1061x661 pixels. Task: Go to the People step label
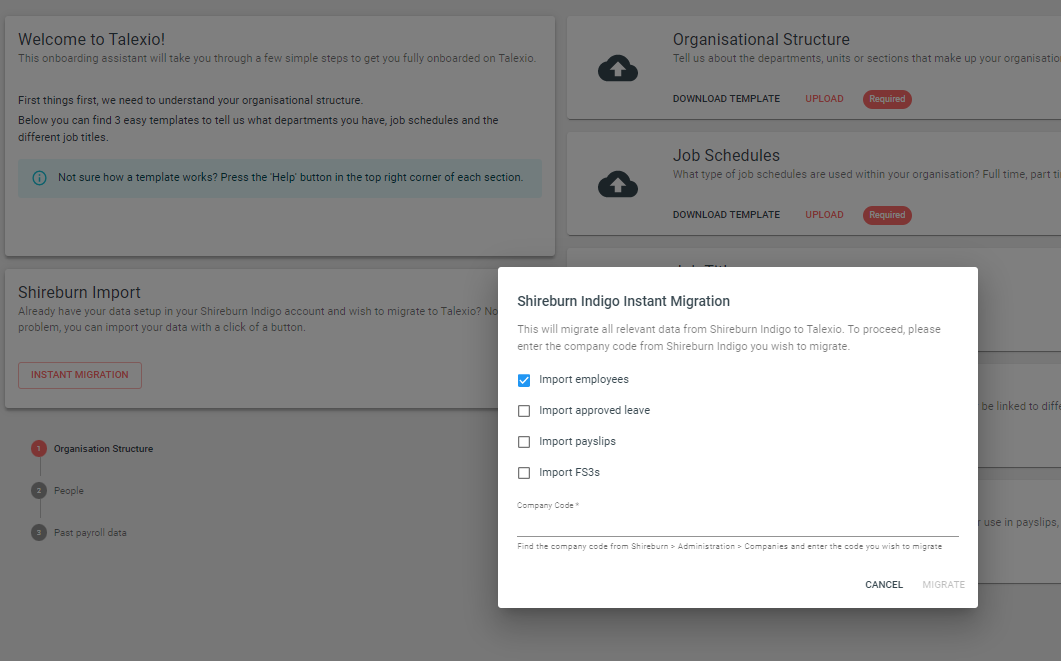coord(69,491)
